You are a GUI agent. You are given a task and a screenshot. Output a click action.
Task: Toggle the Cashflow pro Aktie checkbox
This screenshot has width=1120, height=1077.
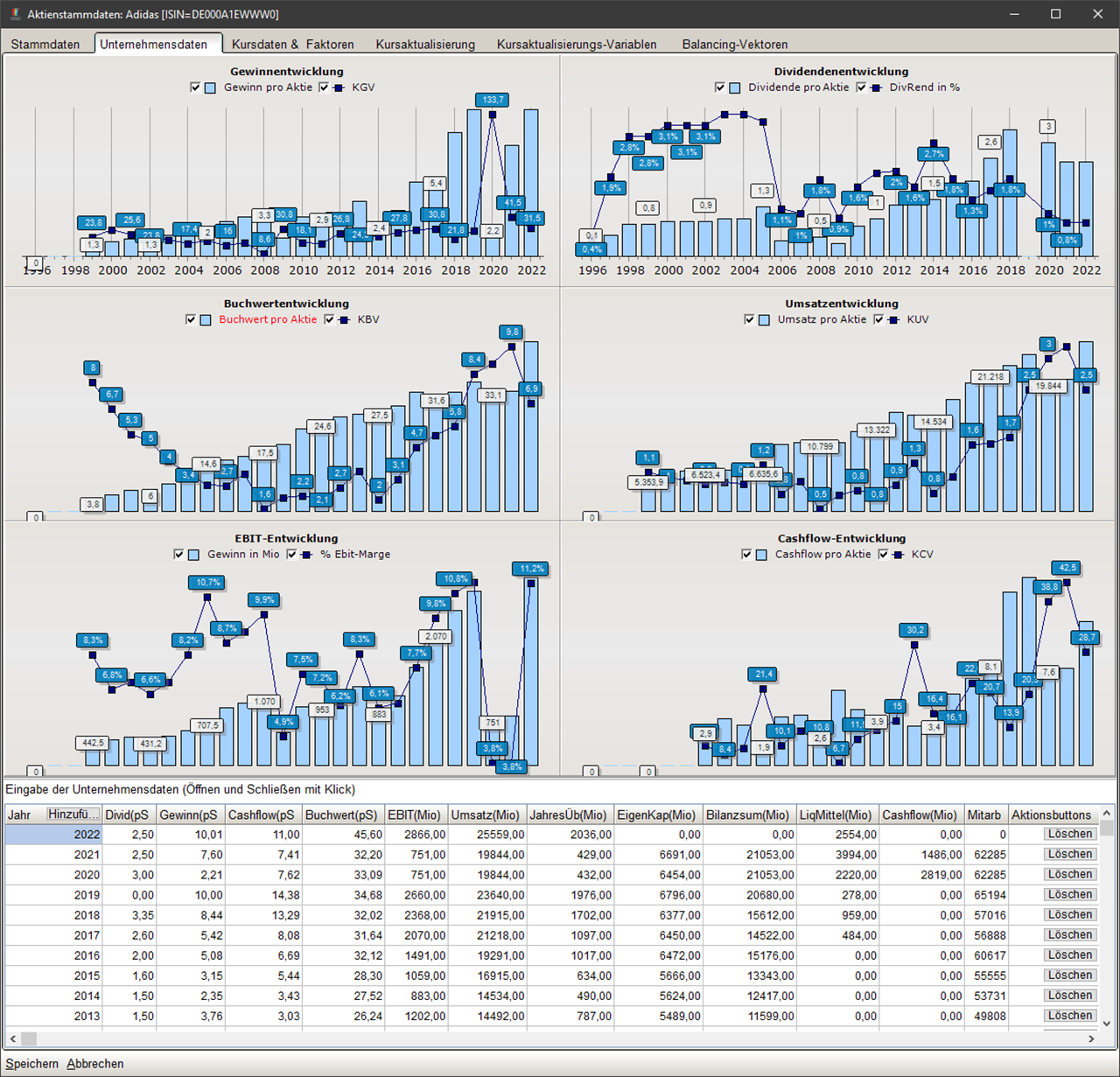click(746, 555)
